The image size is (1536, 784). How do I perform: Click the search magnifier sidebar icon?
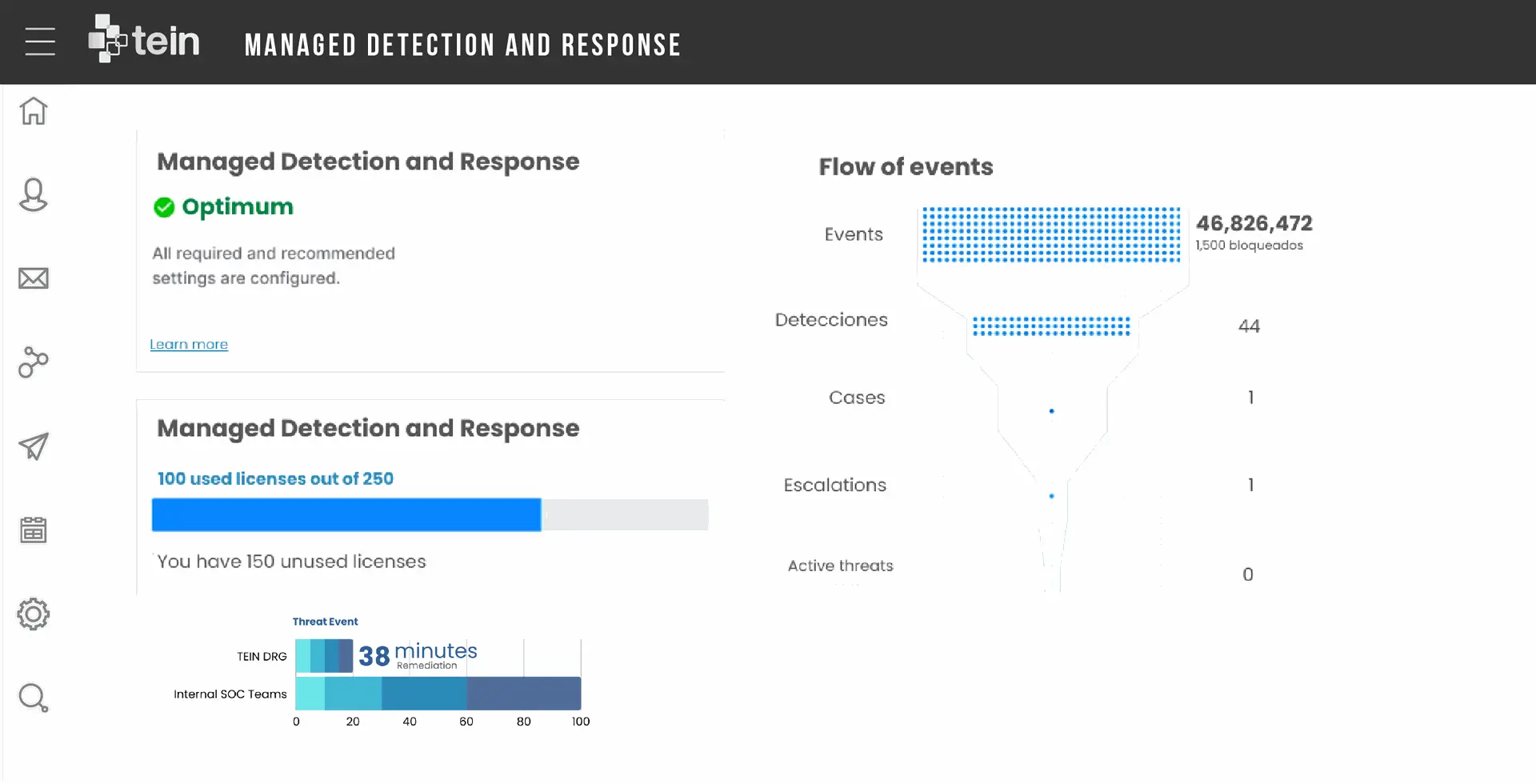pos(34,698)
